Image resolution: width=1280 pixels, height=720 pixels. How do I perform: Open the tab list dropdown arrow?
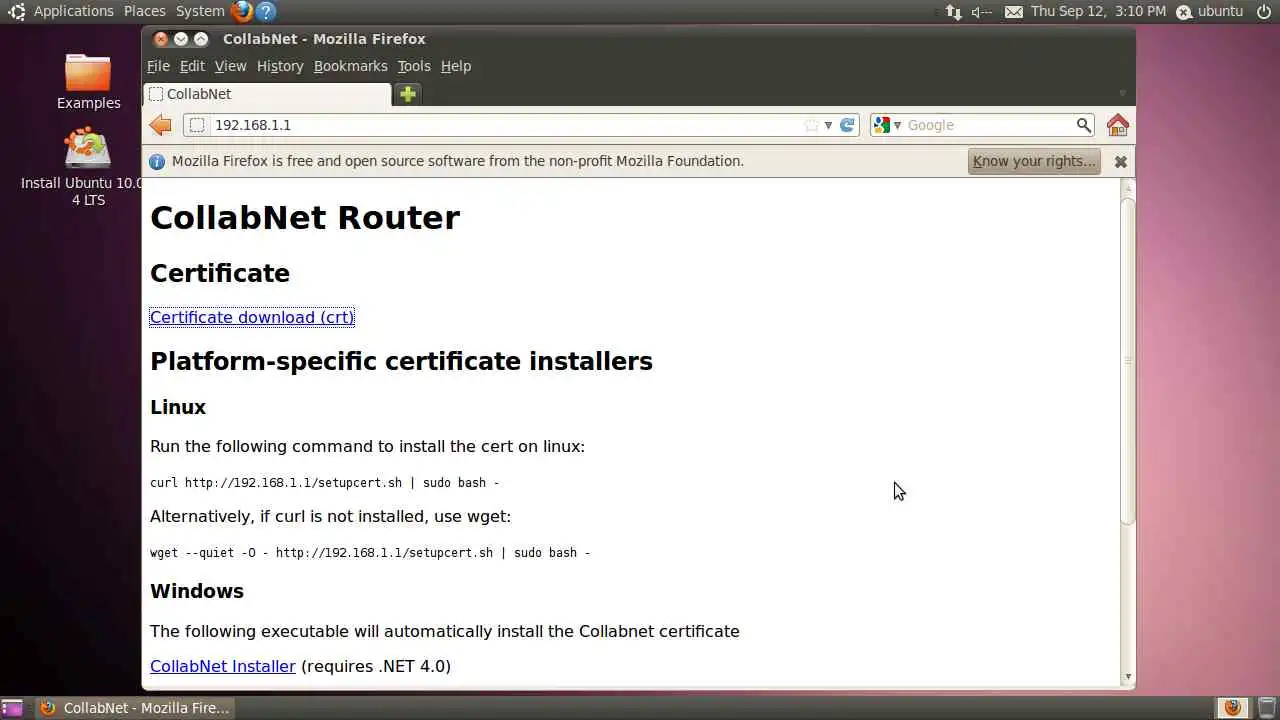[x=1122, y=94]
